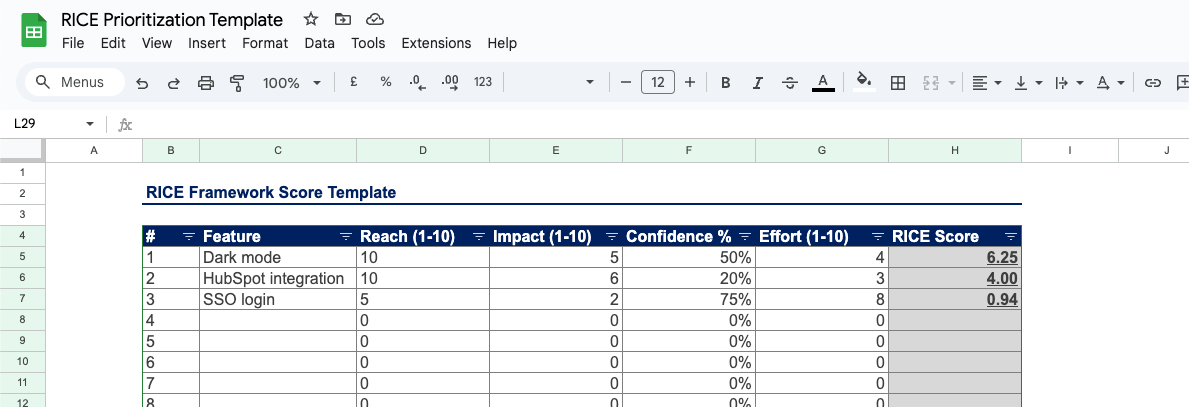Expand the font family dropdown
Screen dimensions: 1189x407
pyautogui.click(x=589, y=83)
